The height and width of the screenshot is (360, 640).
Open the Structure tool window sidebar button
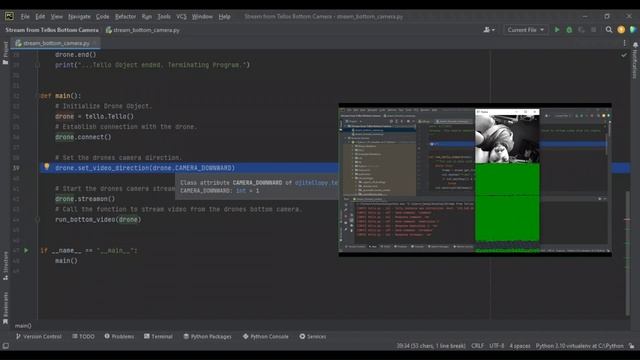click(5, 266)
